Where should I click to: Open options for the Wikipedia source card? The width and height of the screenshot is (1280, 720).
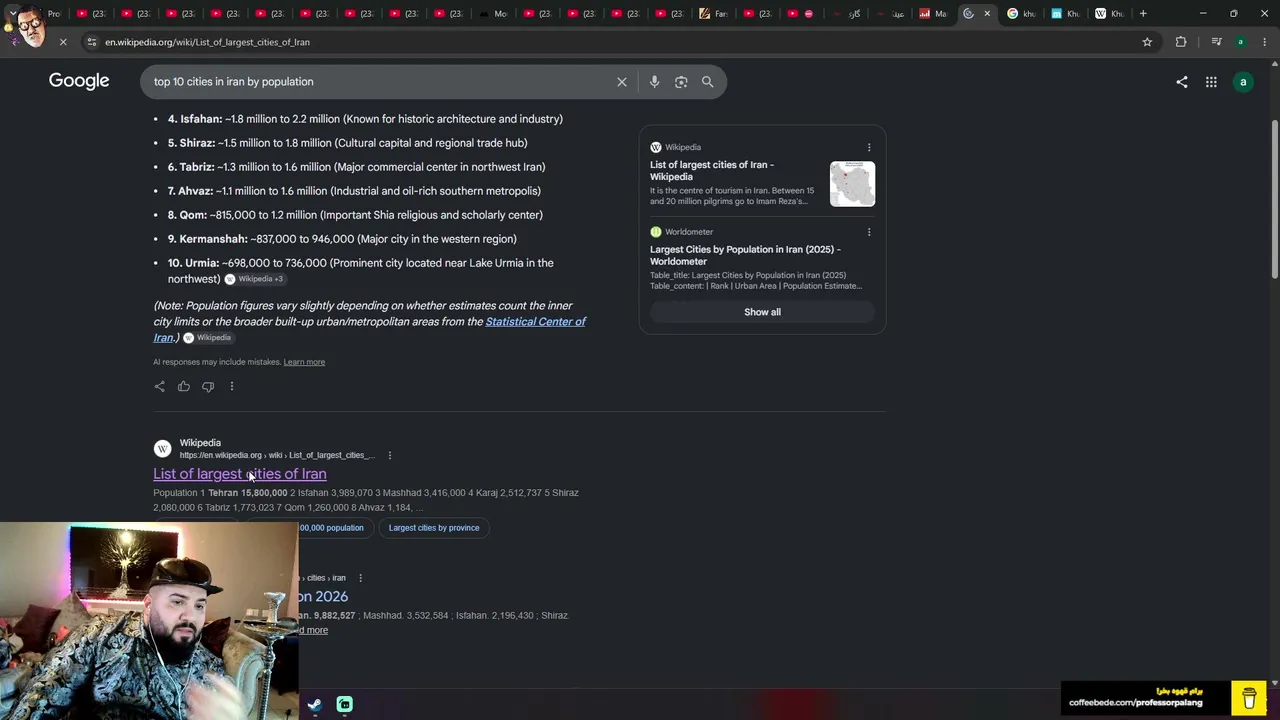(869, 147)
